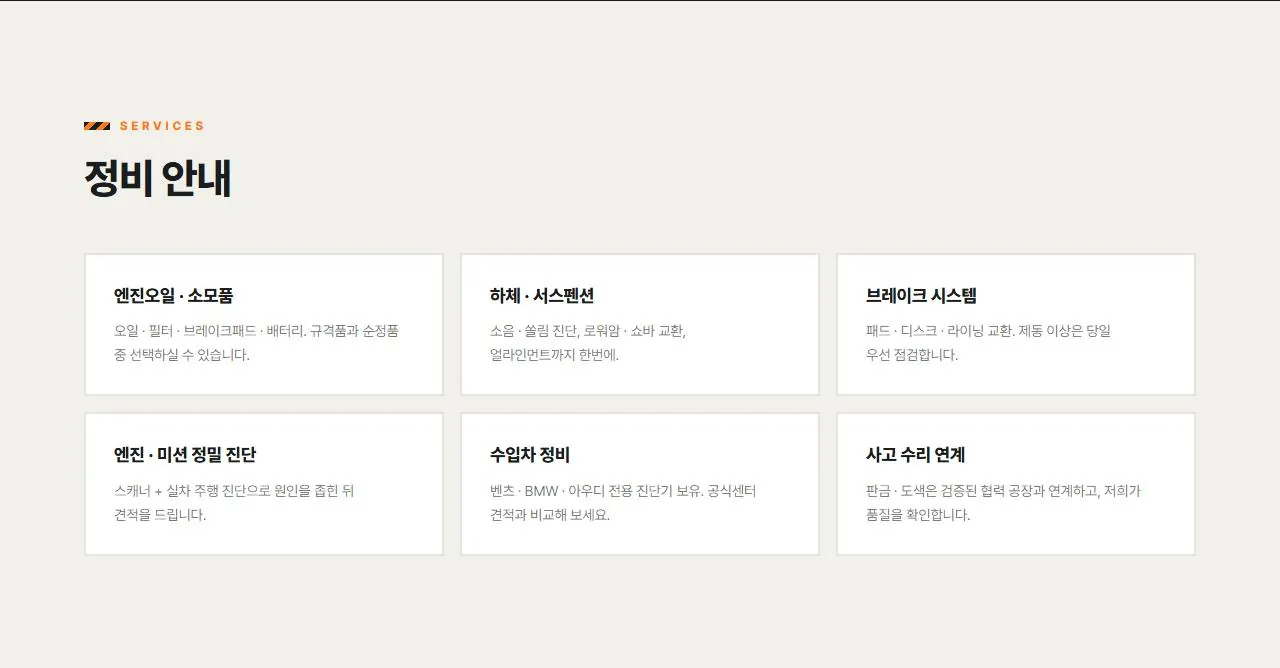The height and width of the screenshot is (668, 1280).
Task: Click the 정비 안내 heading
Action: point(158,179)
